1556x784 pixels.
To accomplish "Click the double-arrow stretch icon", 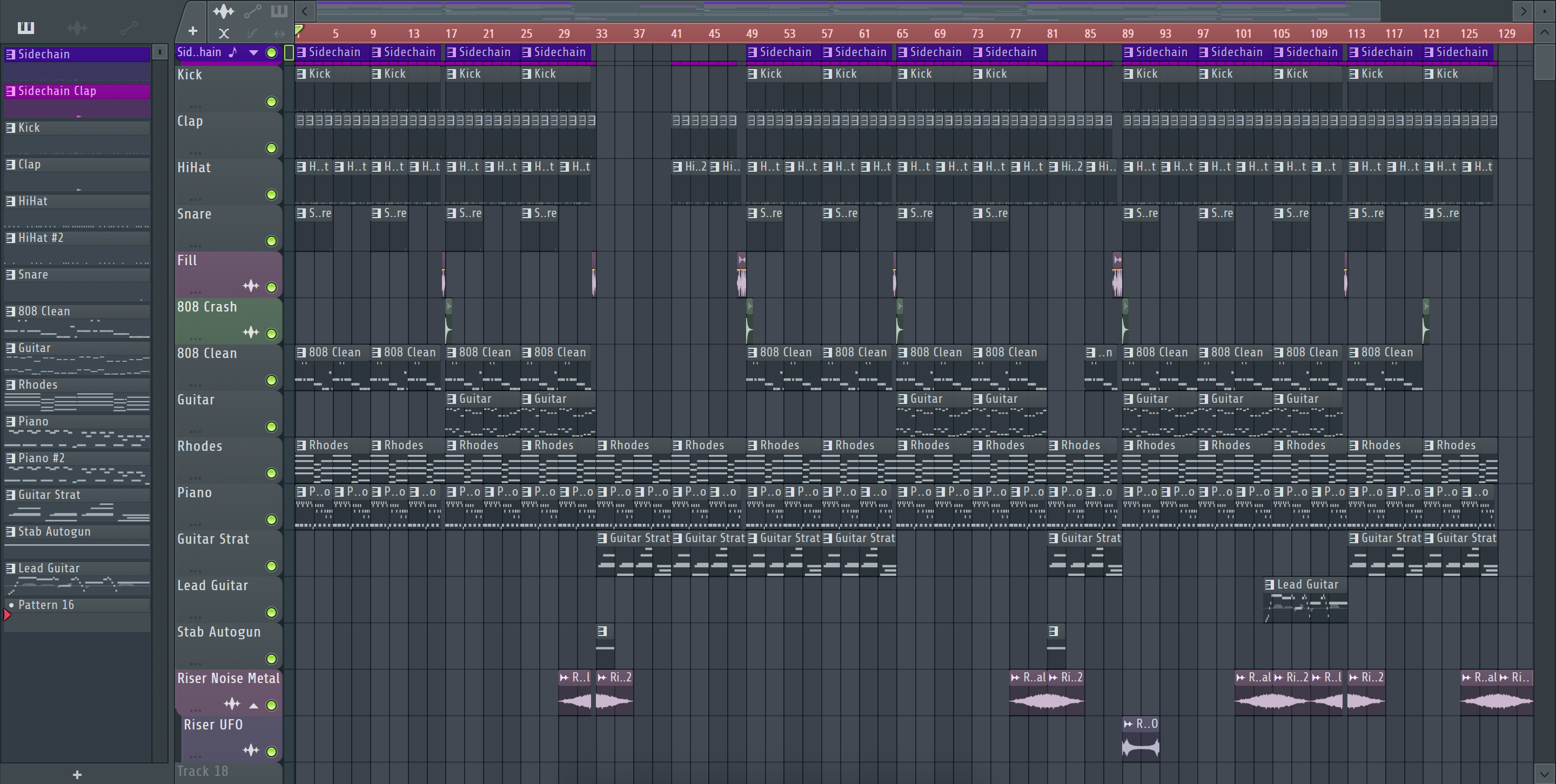I will (279, 34).
